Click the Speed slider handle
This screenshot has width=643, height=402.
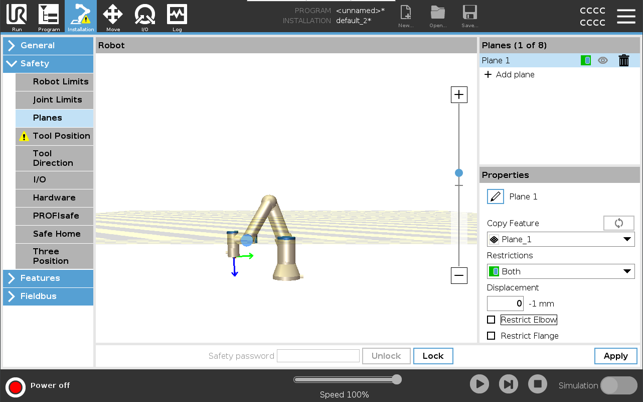[397, 380]
